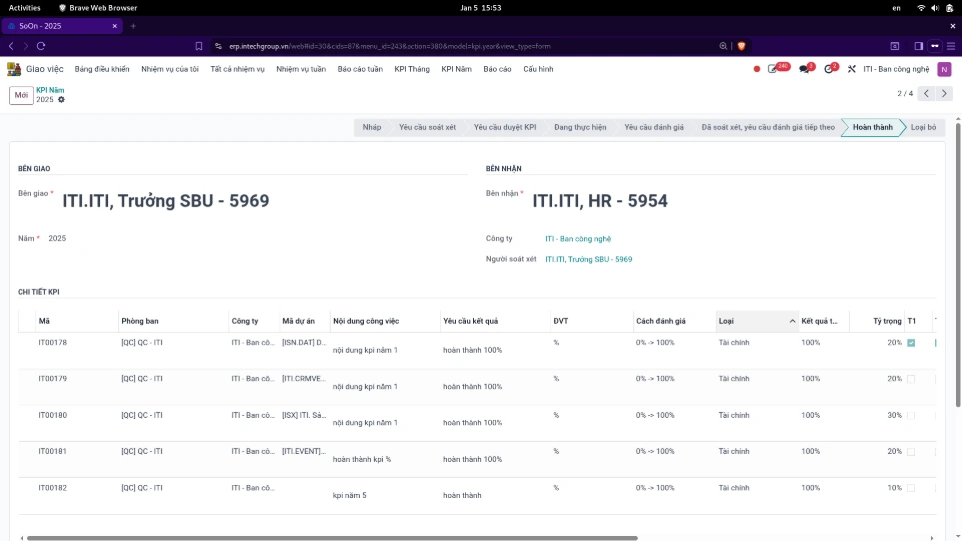Open the Giao việc app home icon

(x=13, y=69)
